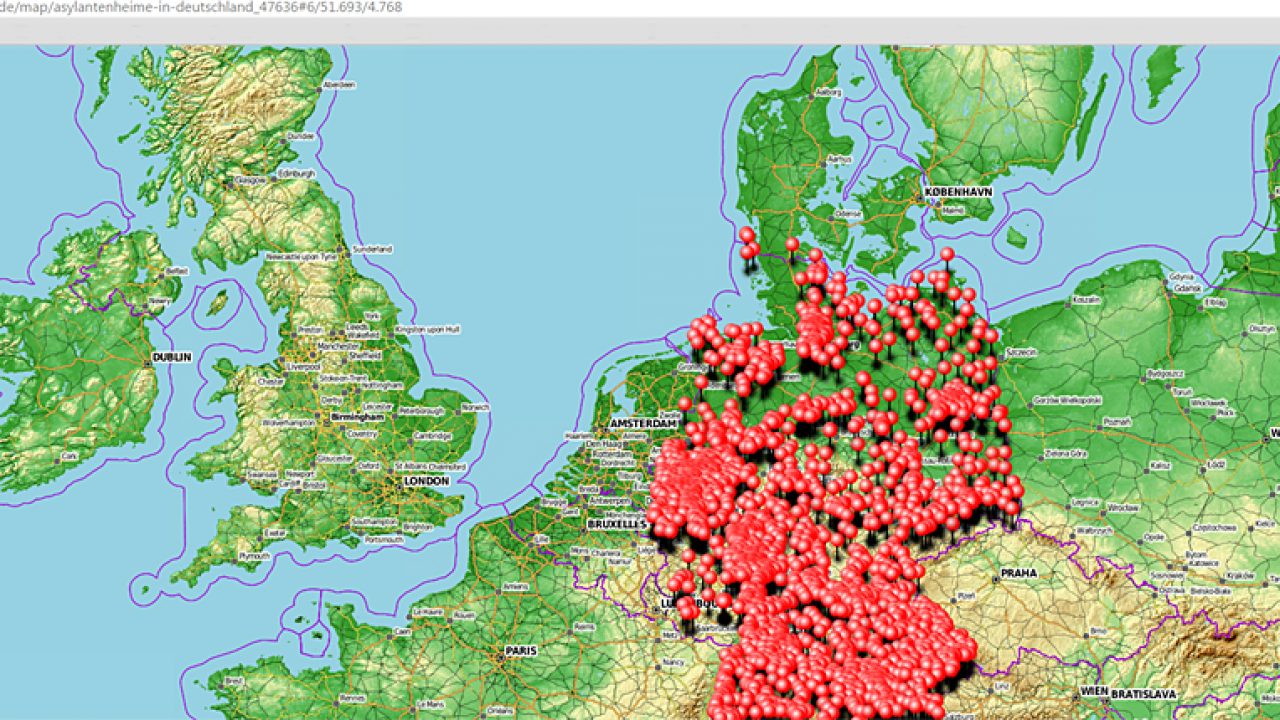Click the Belfast label in Northern Ireland
The image size is (1280, 720).
pyautogui.click(x=177, y=270)
